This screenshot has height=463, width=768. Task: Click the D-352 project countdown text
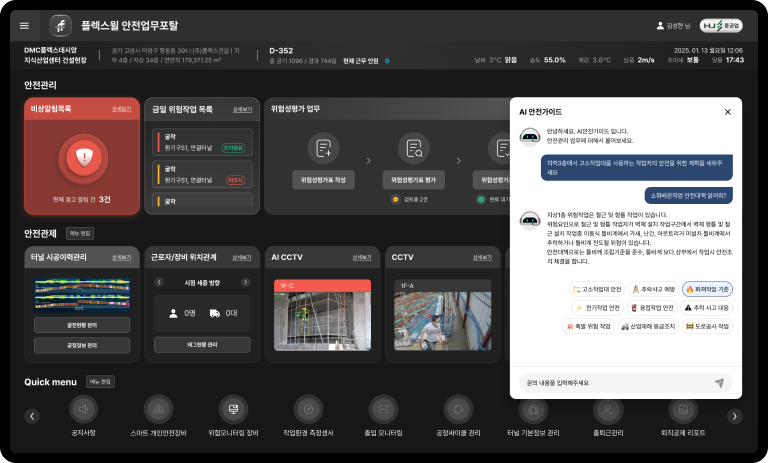281,50
